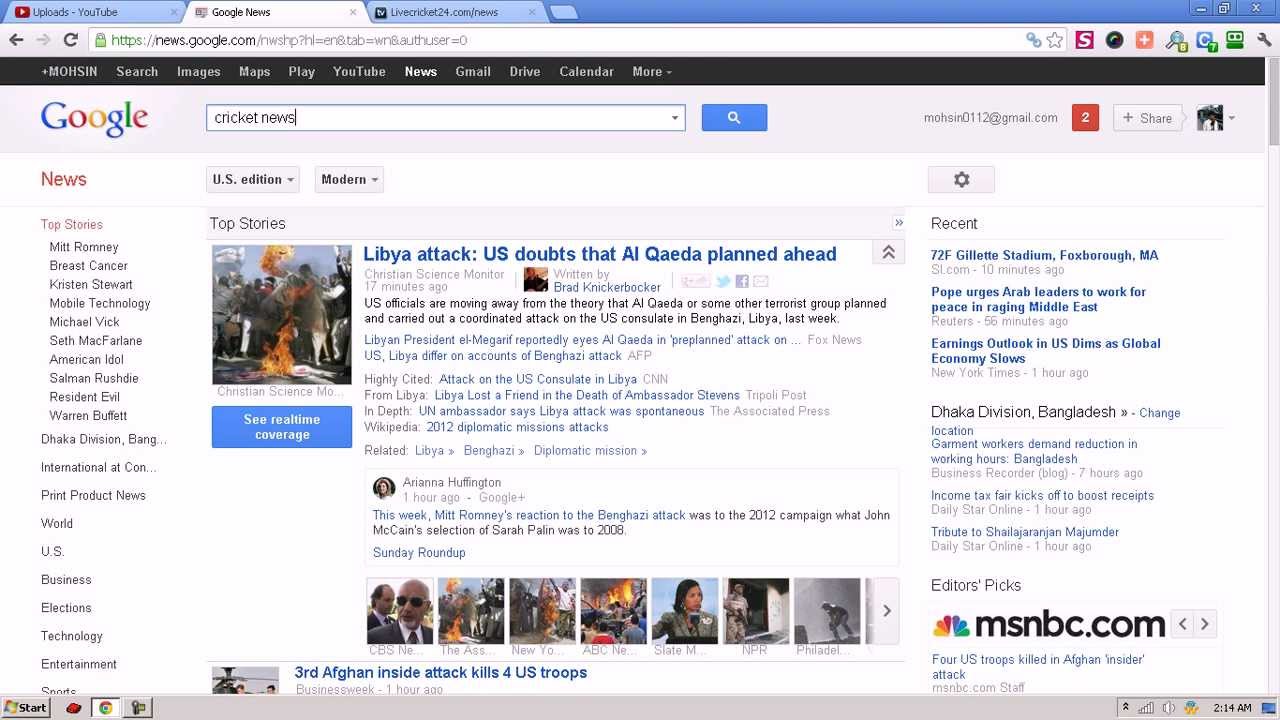Reload the page
Viewport: 1280px width, 720px height.
point(70,40)
